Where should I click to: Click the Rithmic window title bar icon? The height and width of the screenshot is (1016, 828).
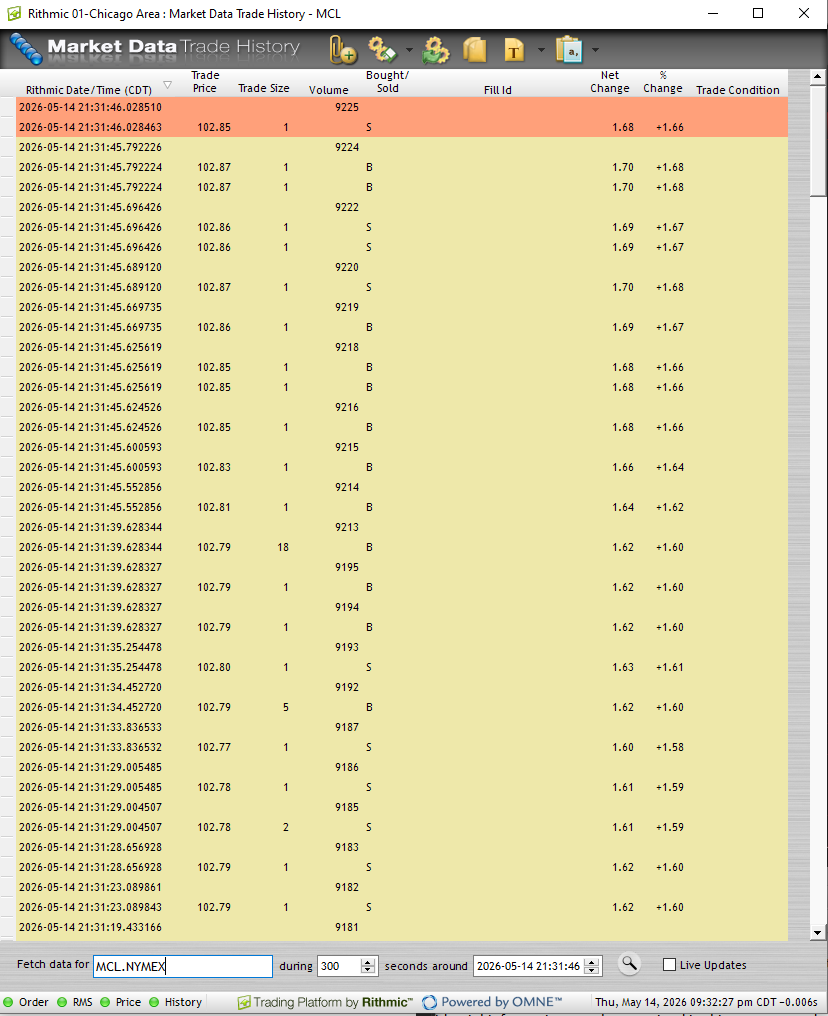[x=14, y=14]
